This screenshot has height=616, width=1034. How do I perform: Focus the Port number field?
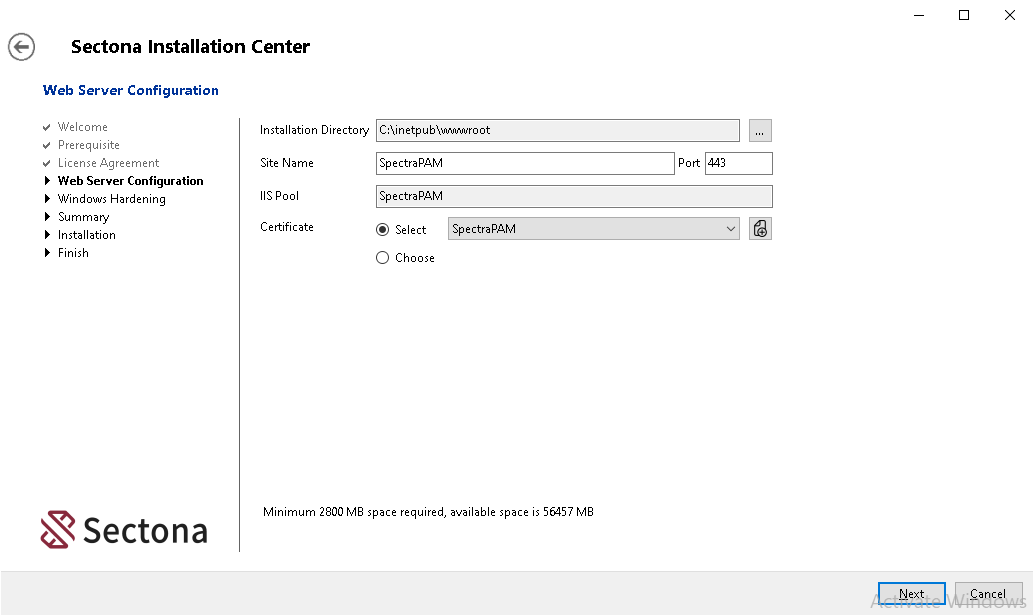(738, 163)
